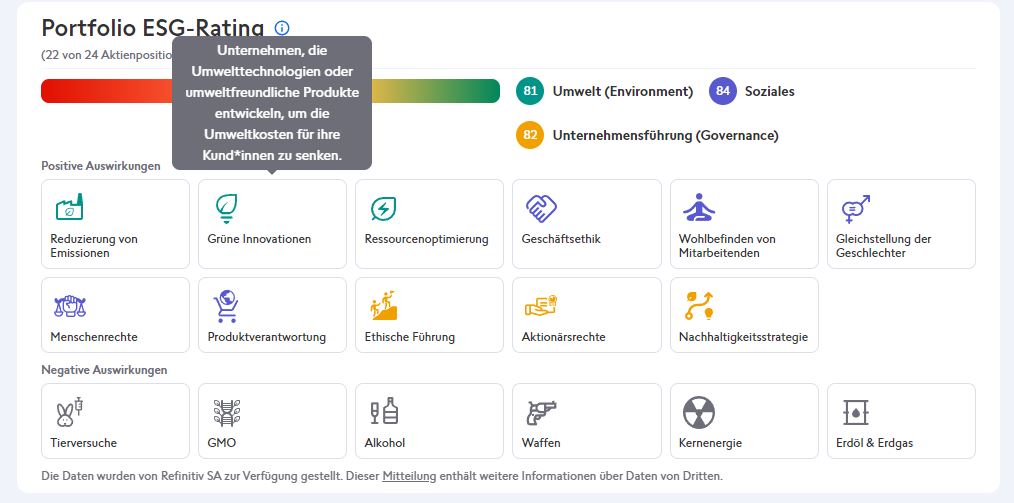The height and width of the screenshot is (503, 1014).
Task: Click the Refinitiv SA data notice text
Action: point(382,476)
